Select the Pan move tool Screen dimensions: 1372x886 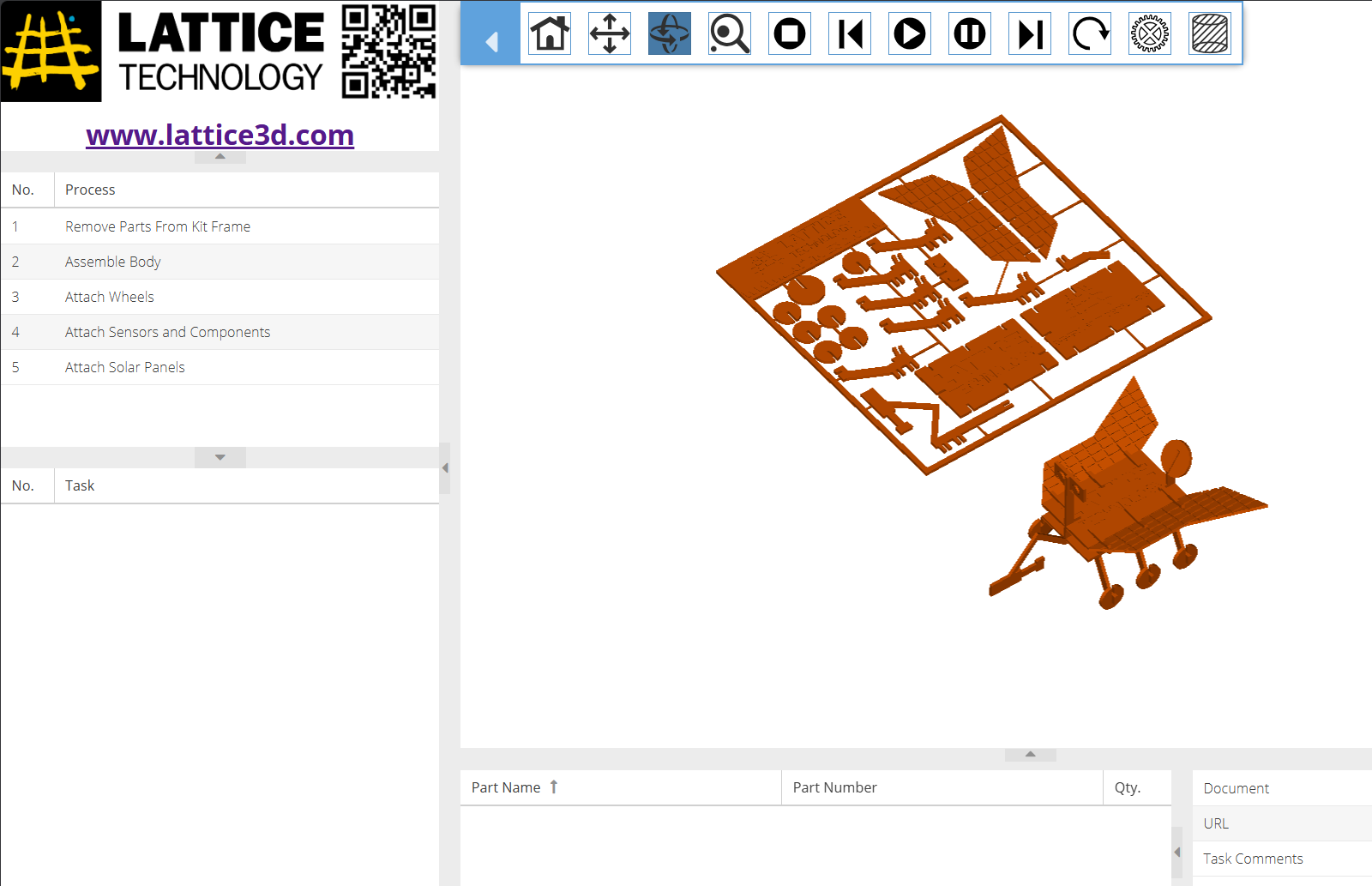pos(610,34)
